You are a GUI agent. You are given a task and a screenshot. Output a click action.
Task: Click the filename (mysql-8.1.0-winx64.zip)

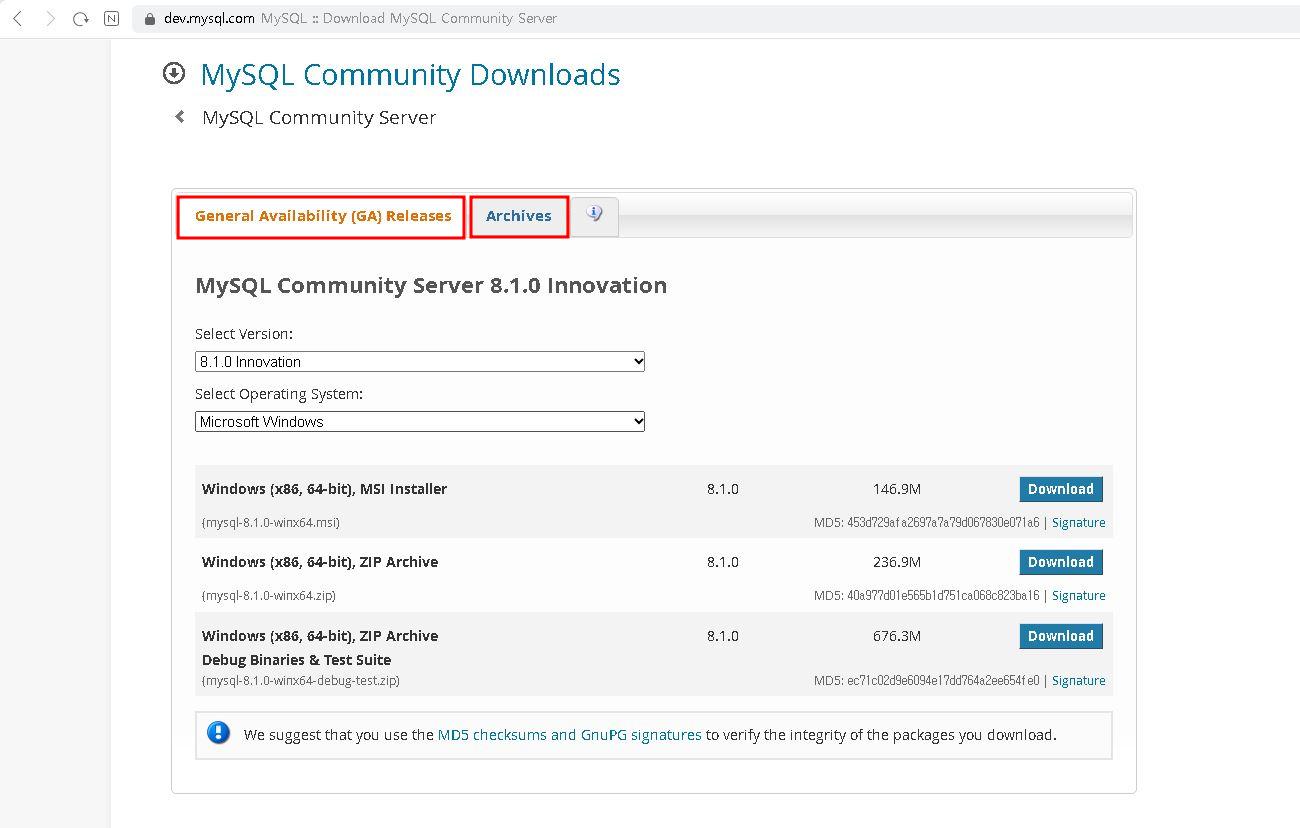(x=268, y=595)
